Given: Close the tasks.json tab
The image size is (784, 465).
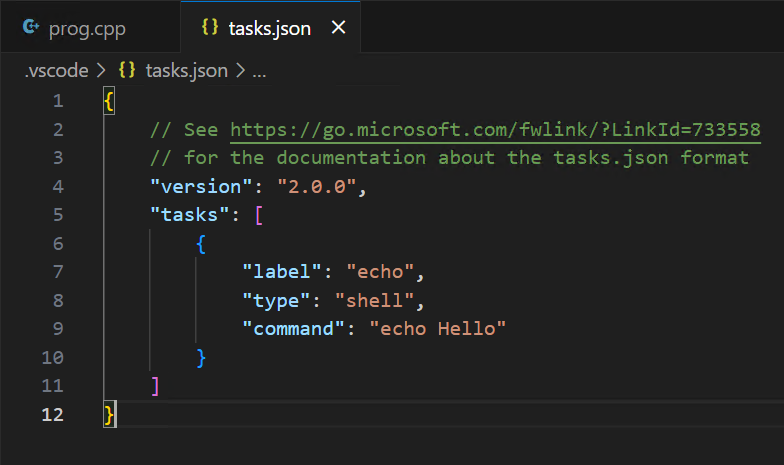Looking at the screenshot, I should pyautogui.click(x=338, y=28).
